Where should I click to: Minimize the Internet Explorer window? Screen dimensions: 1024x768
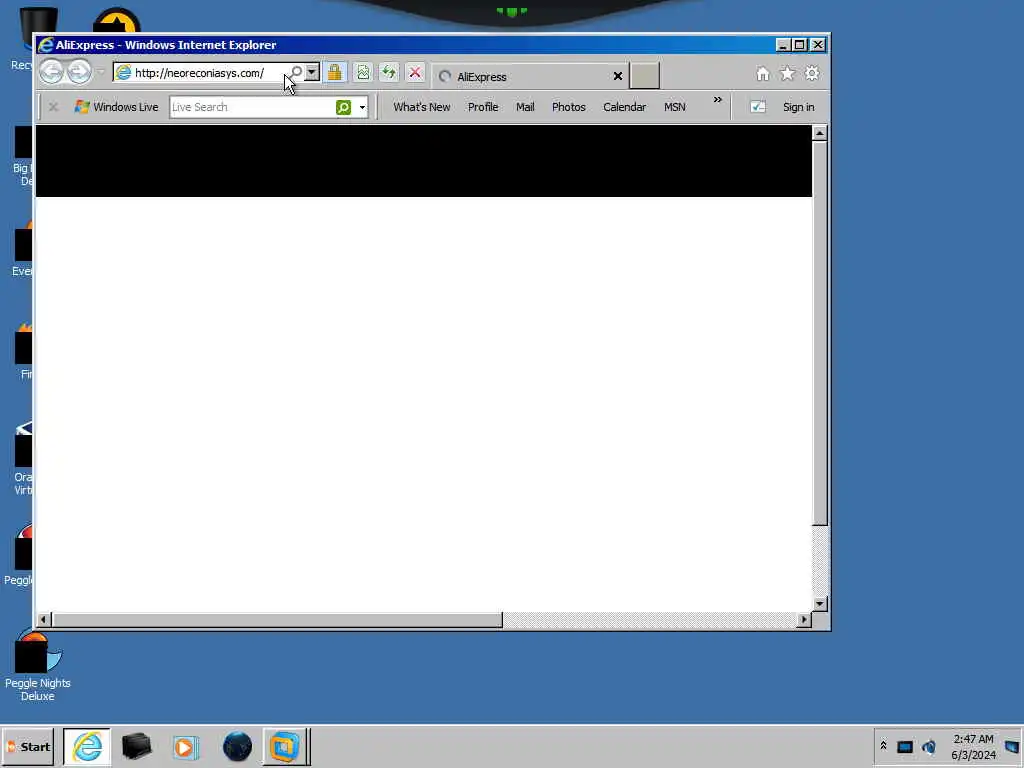783,44
